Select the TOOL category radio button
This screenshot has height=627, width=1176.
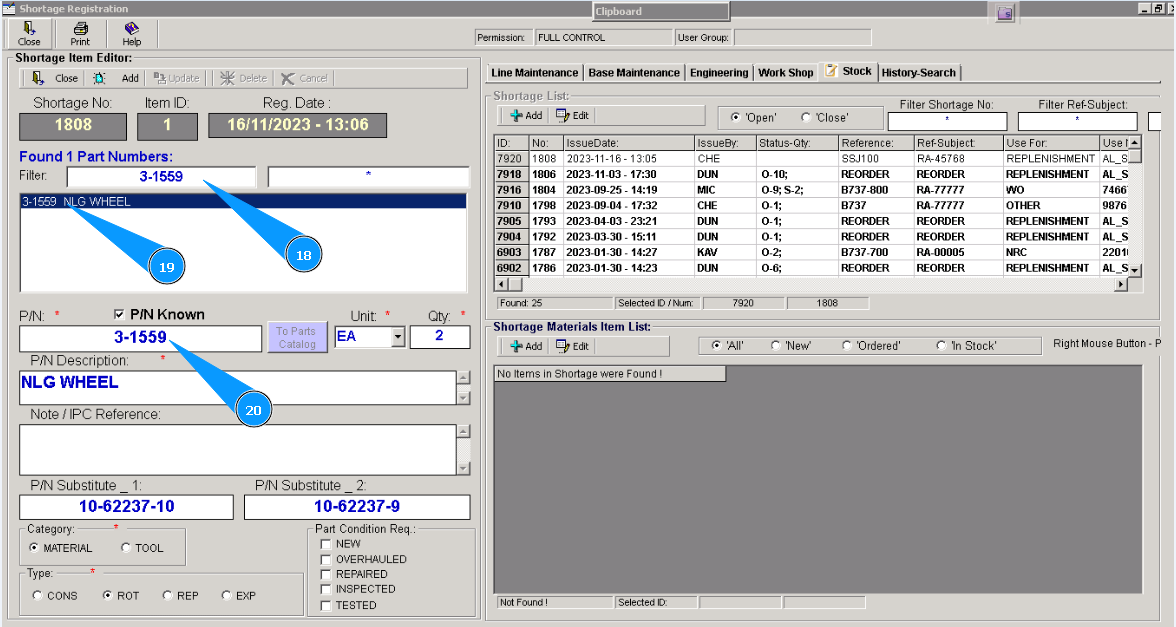[x=126, y=548]
